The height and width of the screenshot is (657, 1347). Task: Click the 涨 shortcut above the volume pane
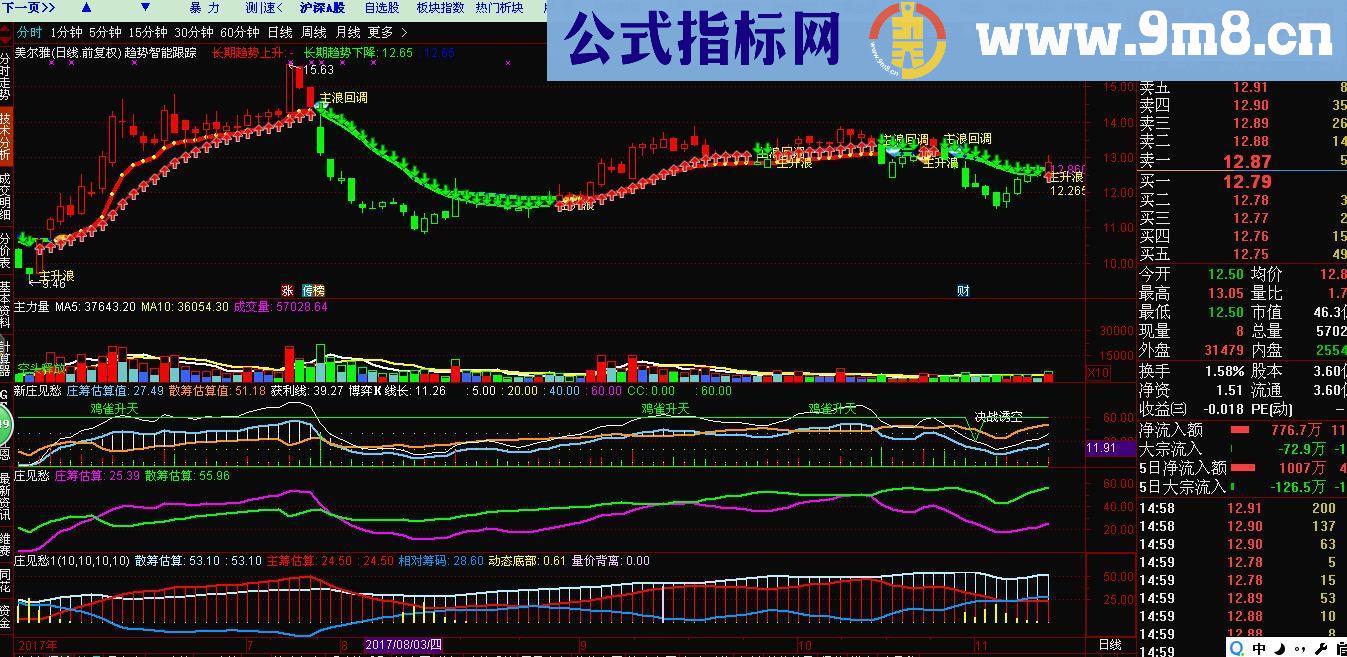(288, 288)
